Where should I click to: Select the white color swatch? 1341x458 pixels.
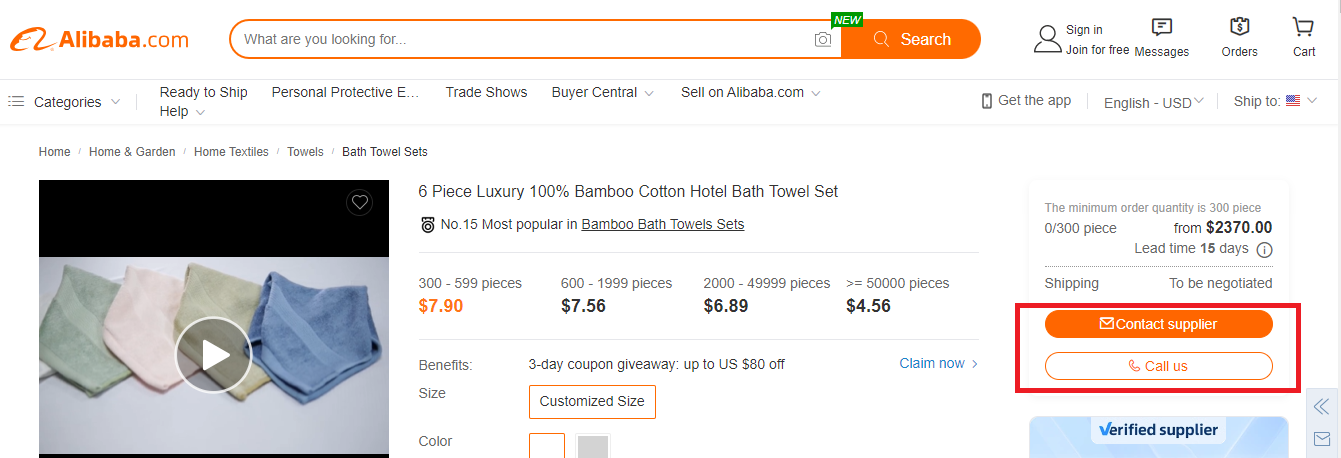coord(547,446)
